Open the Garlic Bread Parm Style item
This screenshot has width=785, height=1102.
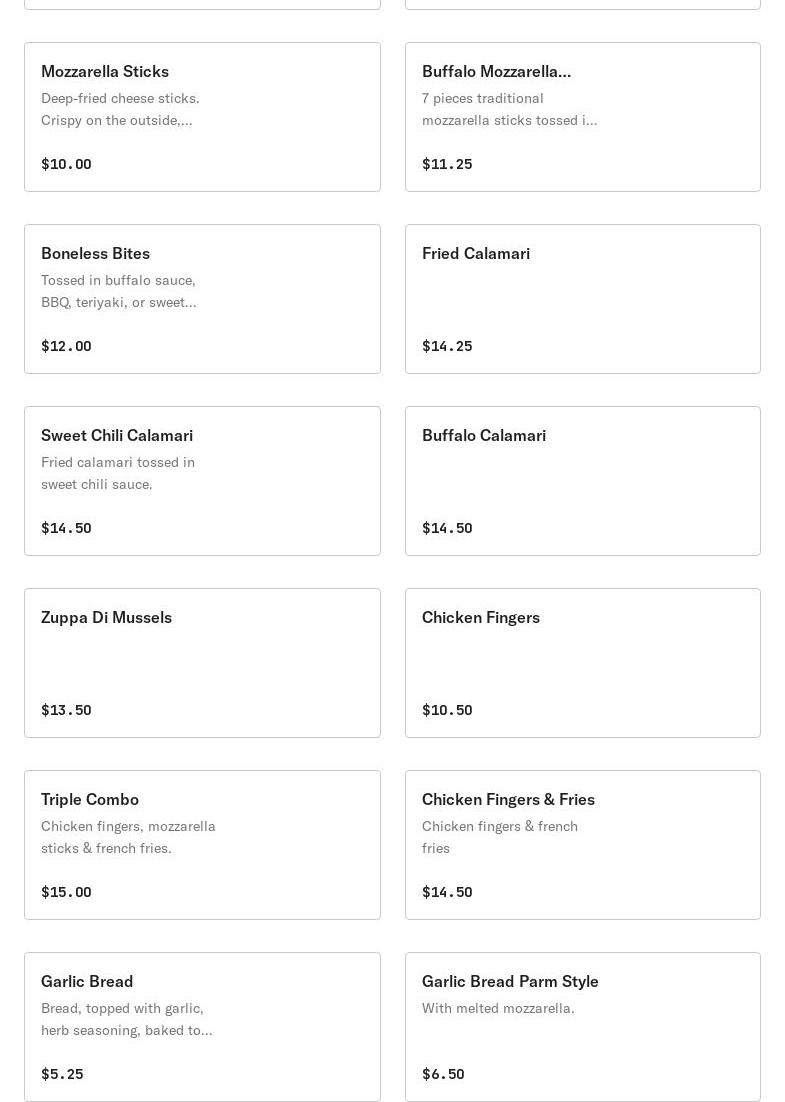pos(582,1027)
